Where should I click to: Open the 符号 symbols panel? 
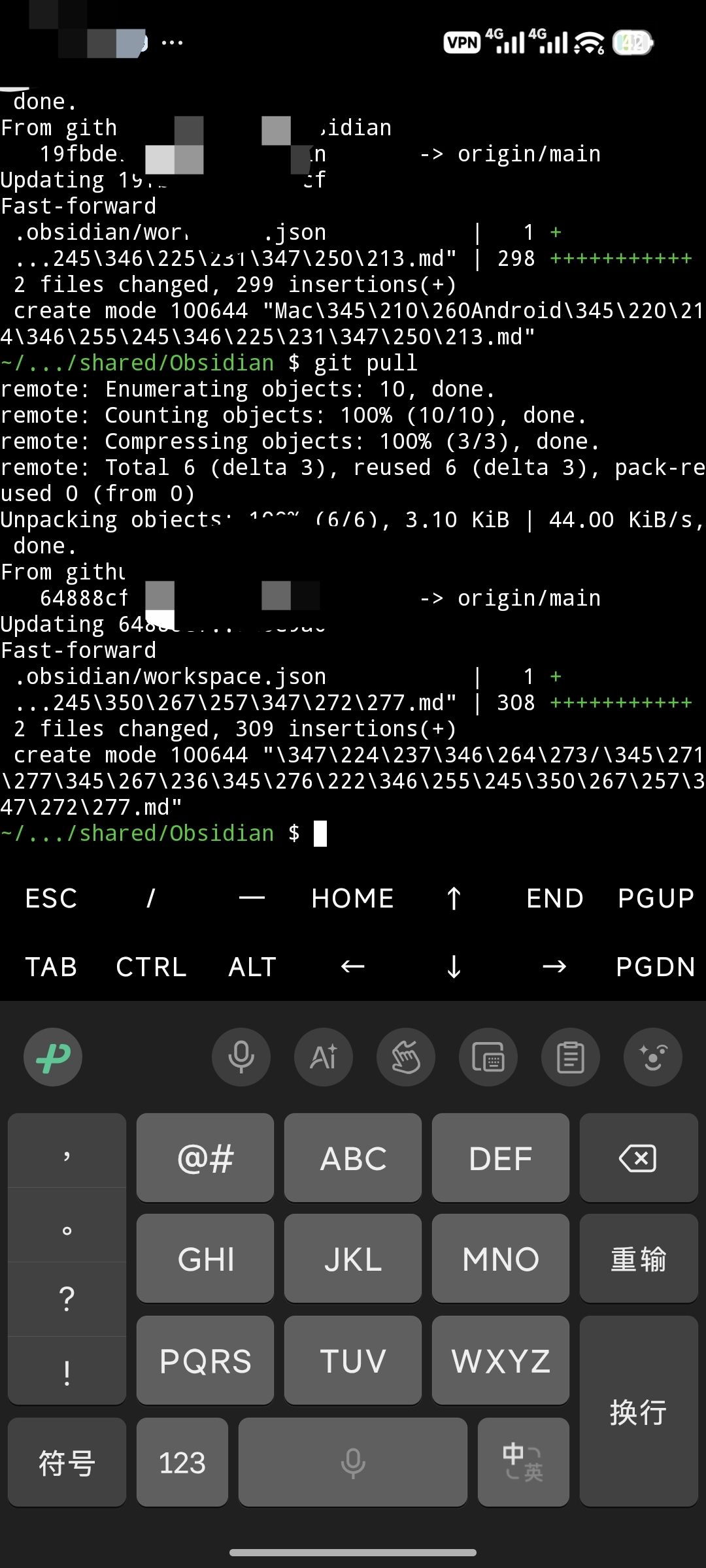pos(67,1462)
